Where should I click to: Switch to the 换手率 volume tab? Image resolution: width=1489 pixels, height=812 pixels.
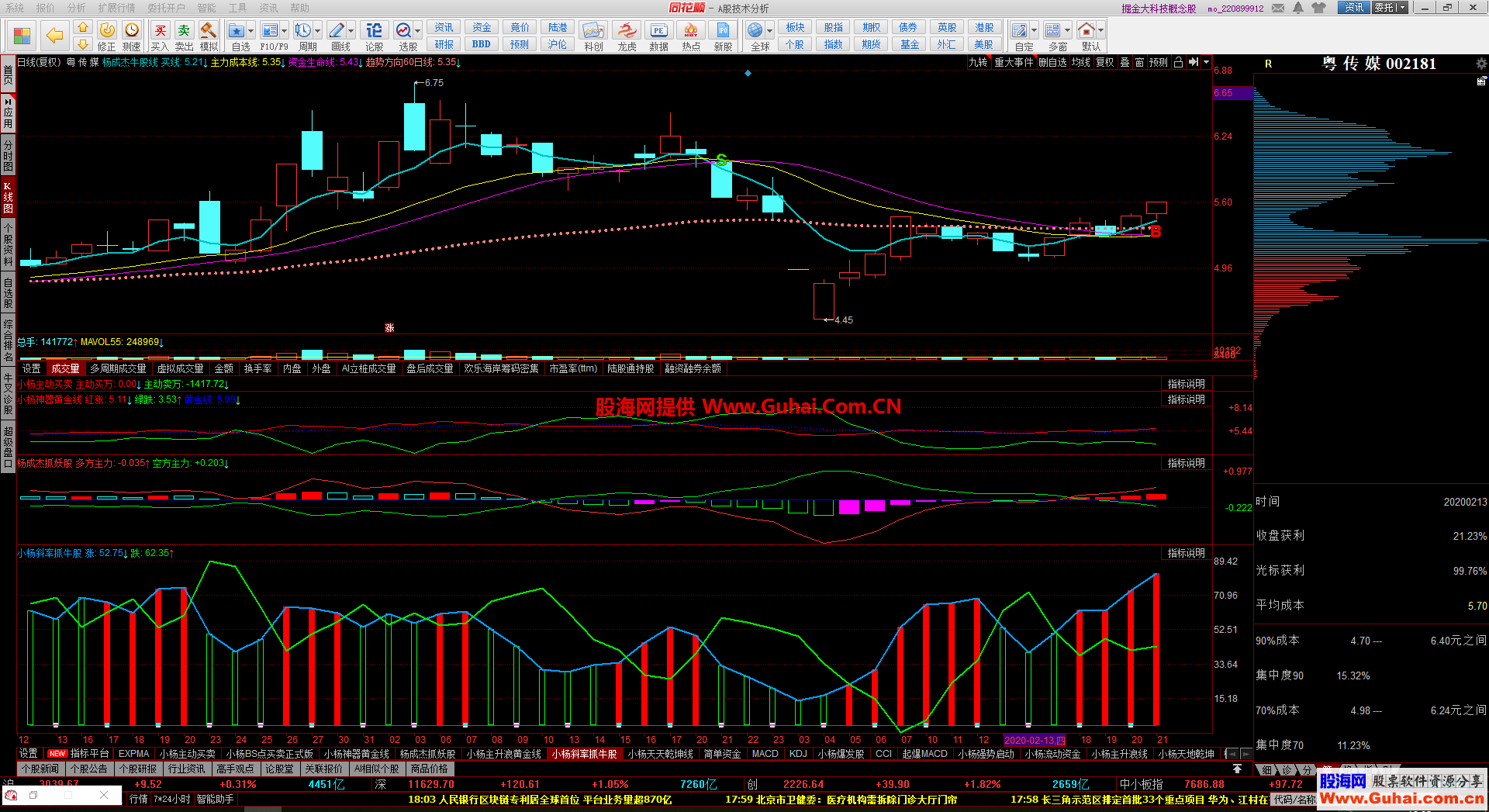point(258,368)
